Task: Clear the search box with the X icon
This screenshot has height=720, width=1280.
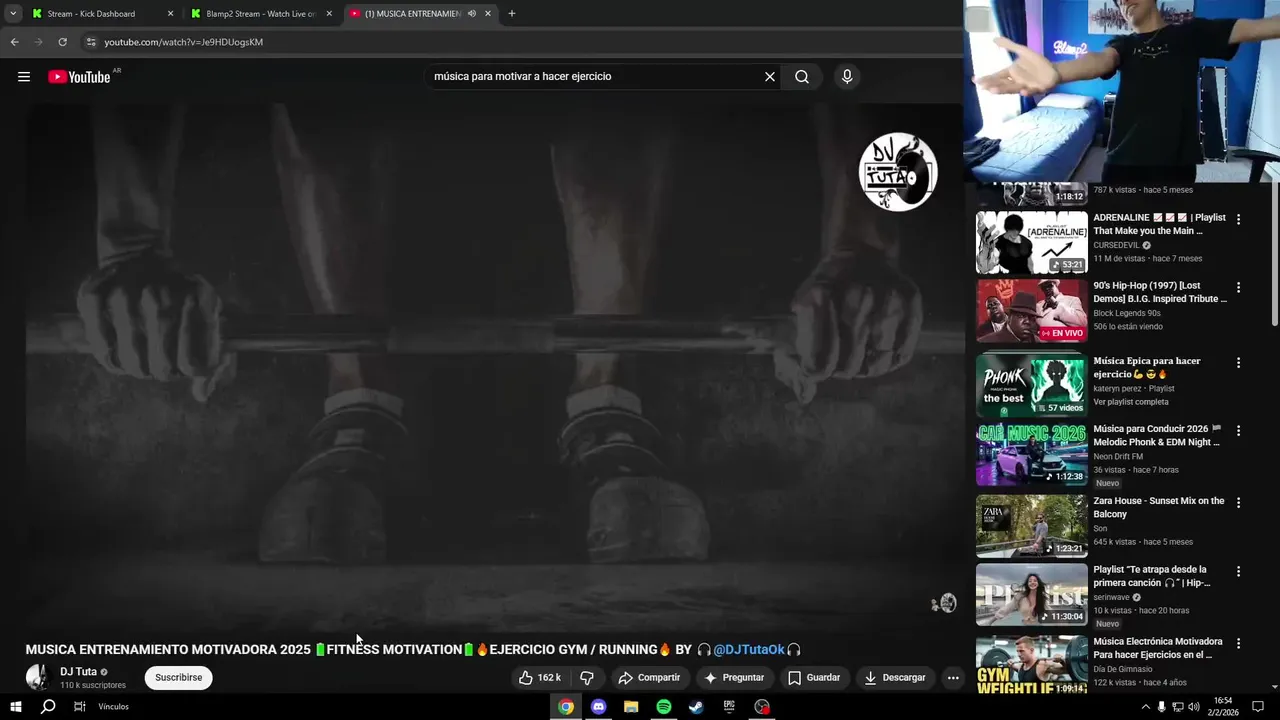Action: 770,77
